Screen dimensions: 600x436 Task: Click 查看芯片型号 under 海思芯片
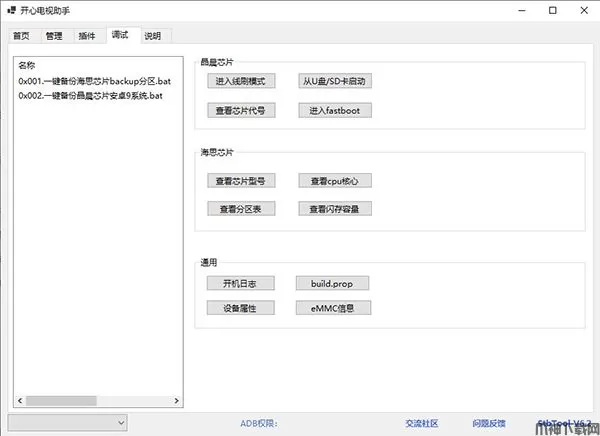tap(239, 181)
